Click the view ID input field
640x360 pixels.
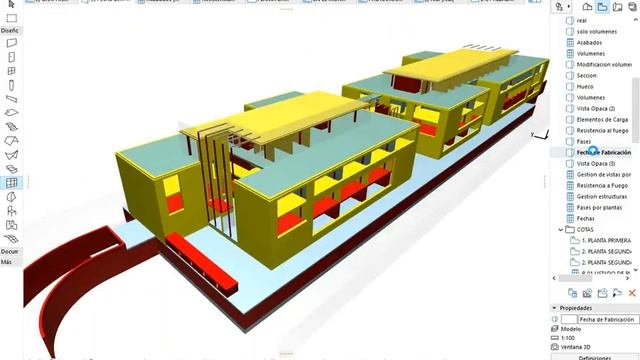569,319
